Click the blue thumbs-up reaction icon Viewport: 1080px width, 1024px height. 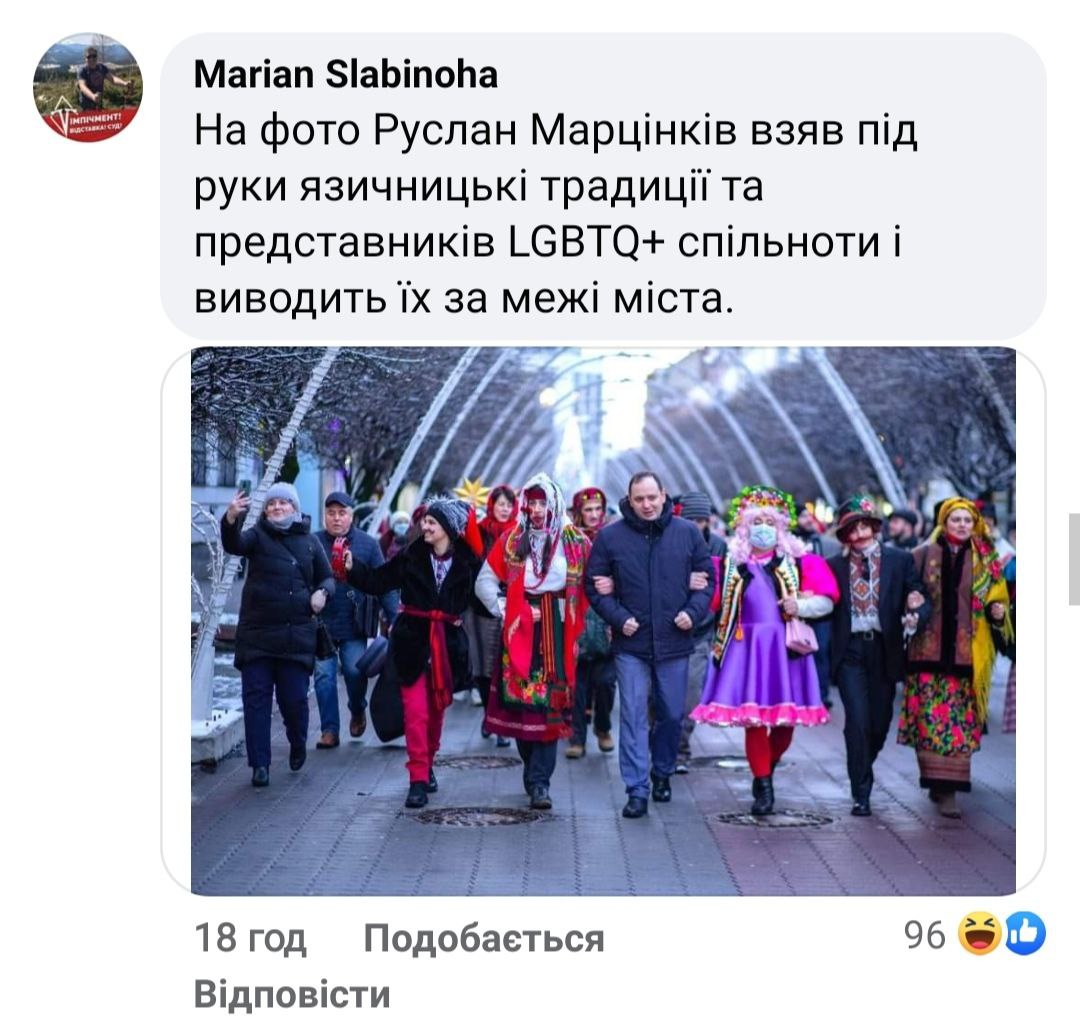(x=1026, y=935)
